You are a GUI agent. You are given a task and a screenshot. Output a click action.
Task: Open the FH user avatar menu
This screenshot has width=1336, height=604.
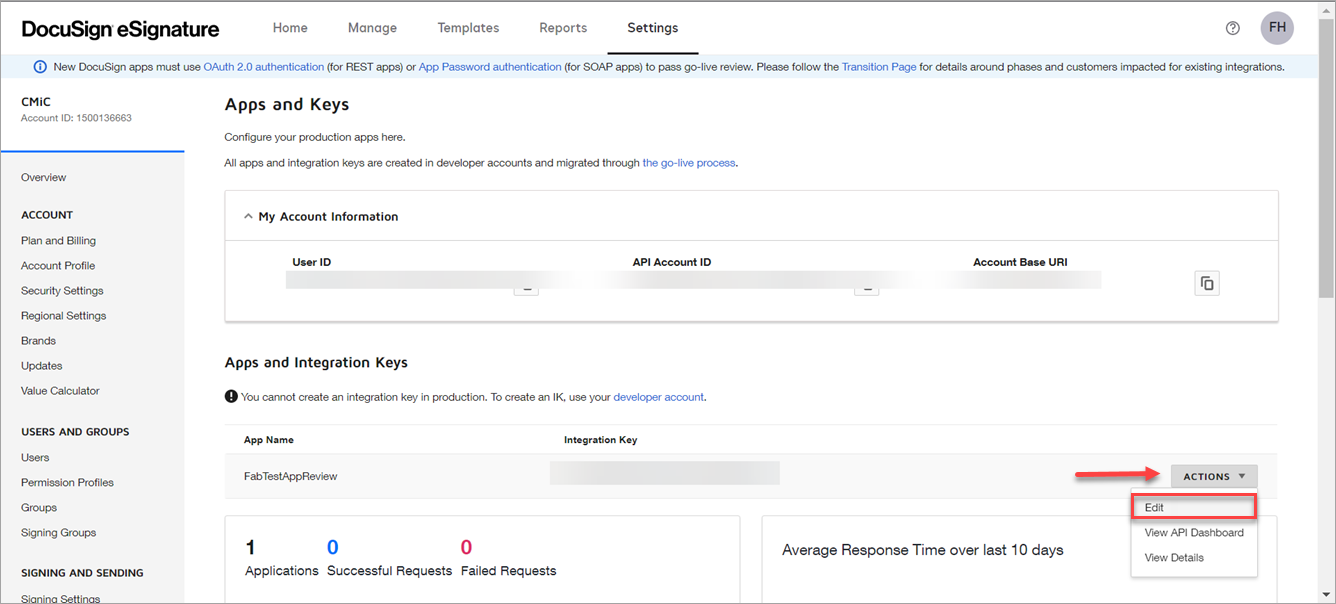click(1277, 28)
